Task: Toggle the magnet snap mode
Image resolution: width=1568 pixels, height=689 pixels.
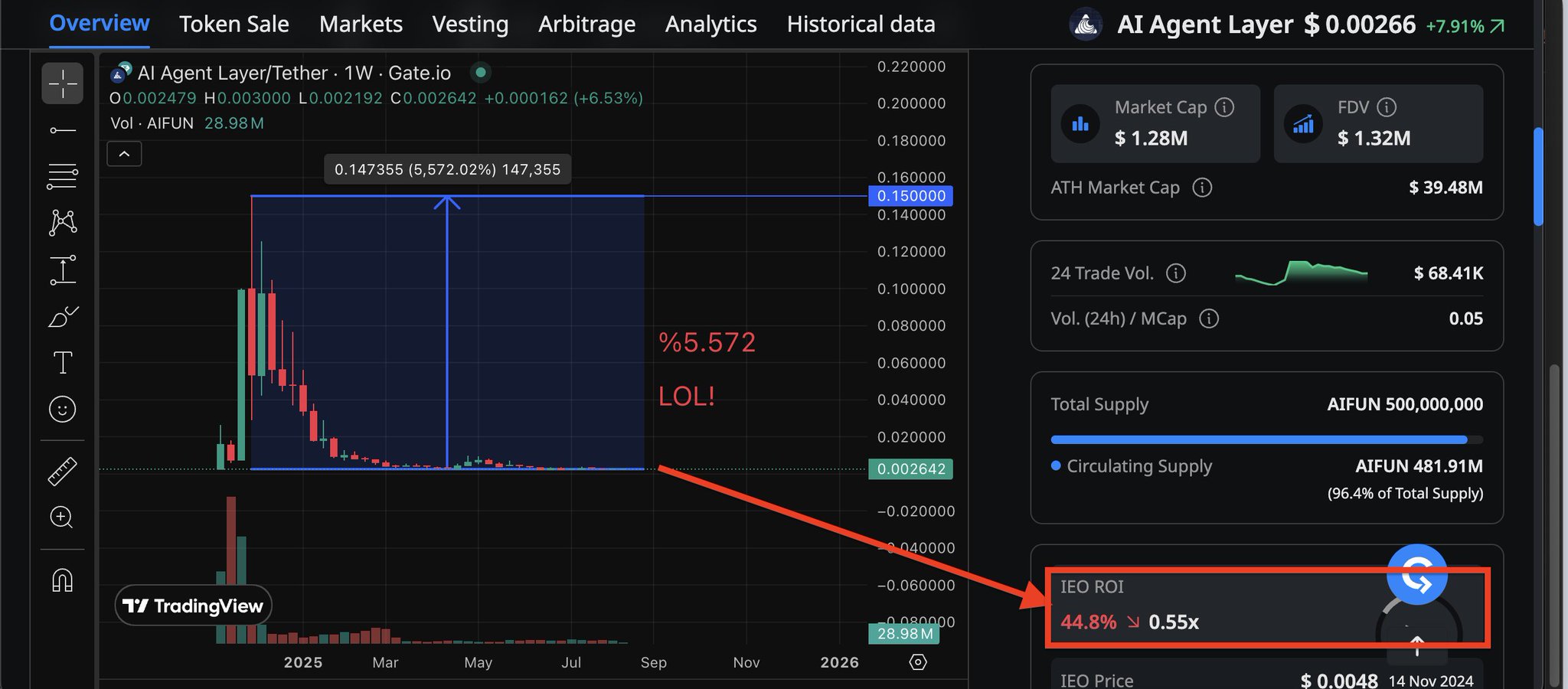Action: click(x=62, y=580)
